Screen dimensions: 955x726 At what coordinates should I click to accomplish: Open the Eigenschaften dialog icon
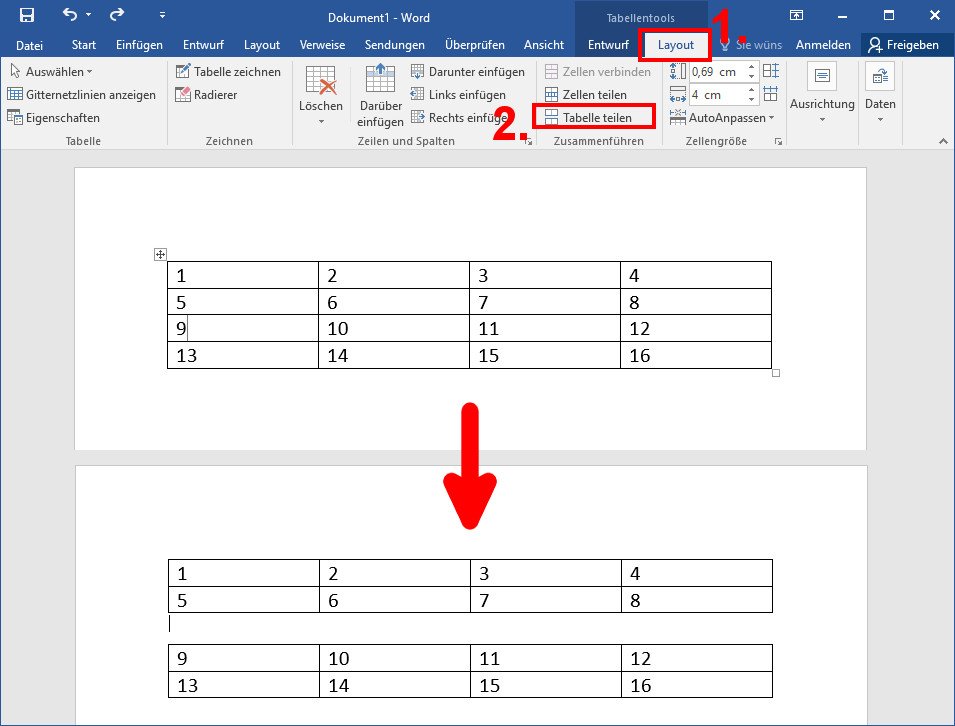(55, 117)
